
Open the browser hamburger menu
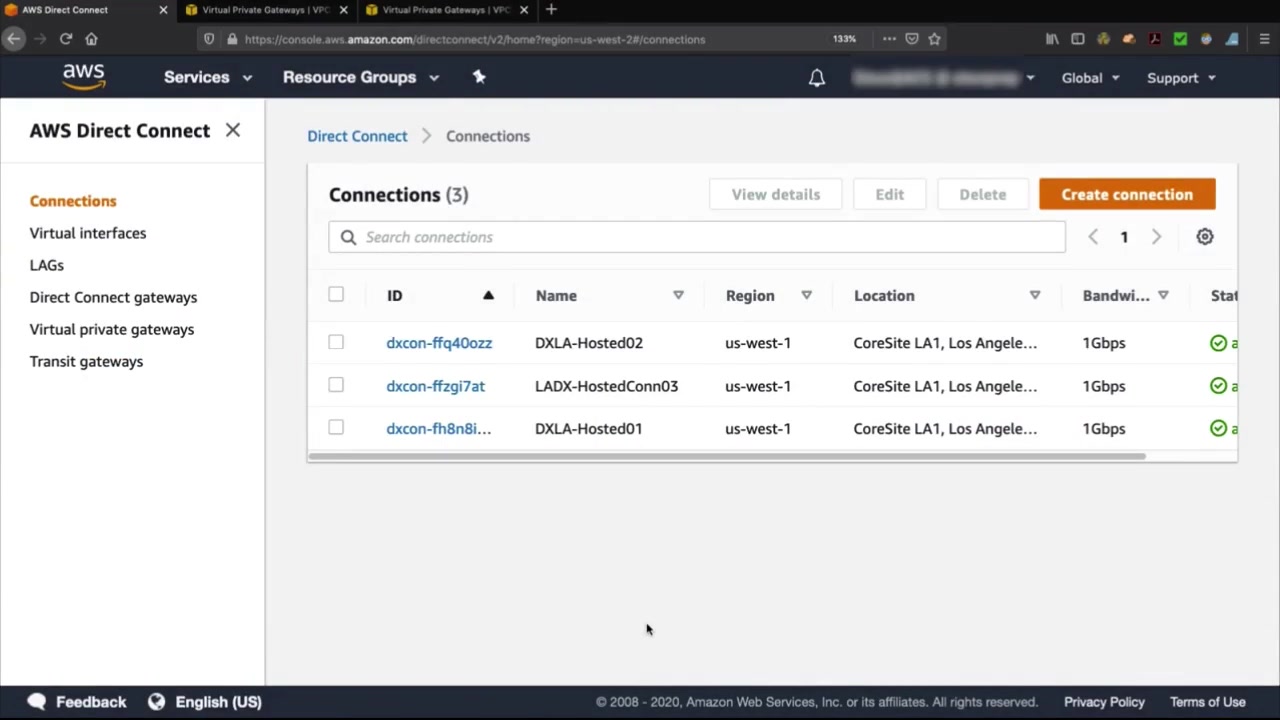1264,39
